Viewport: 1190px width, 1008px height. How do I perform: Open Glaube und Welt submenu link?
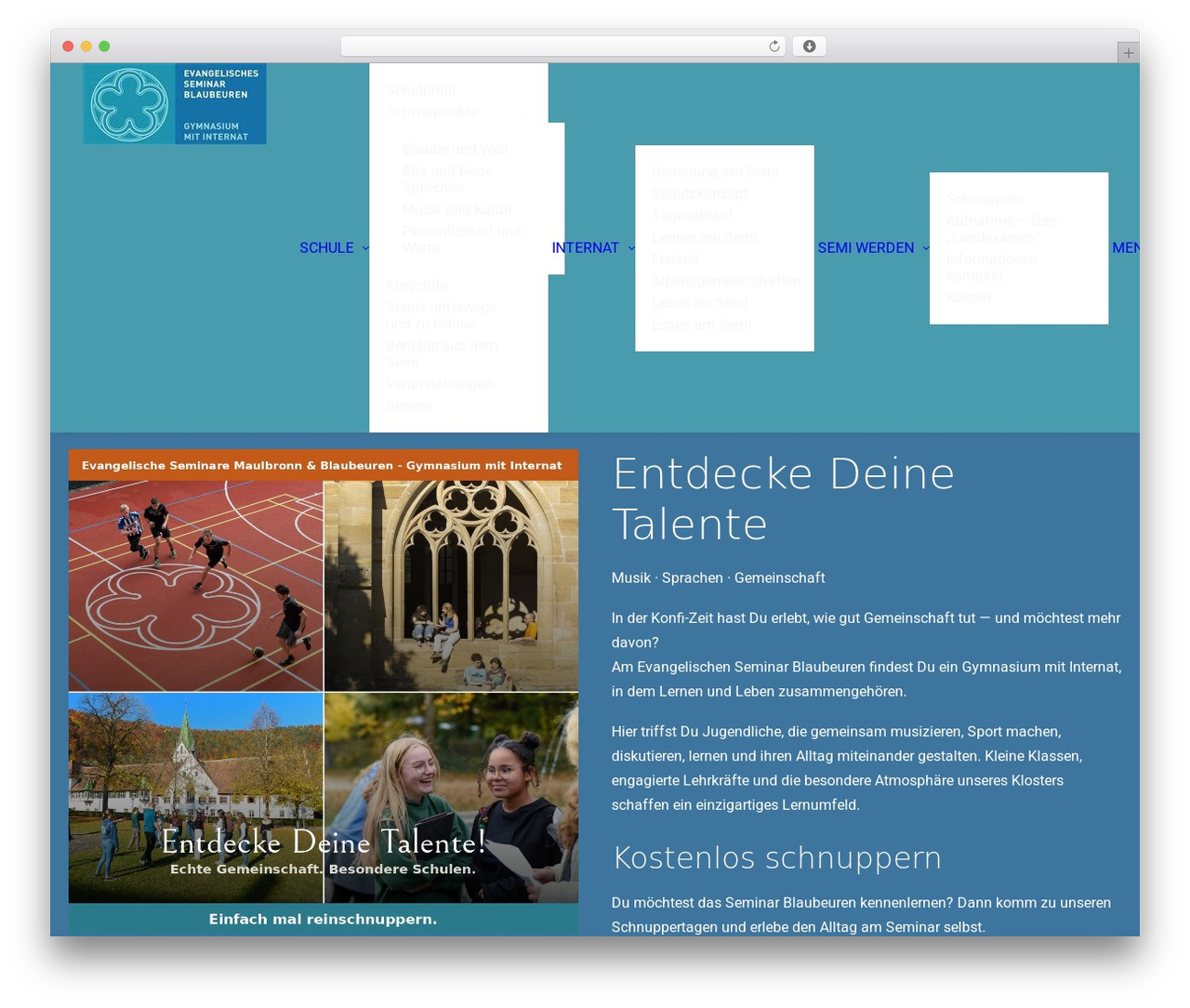(456, 149)
